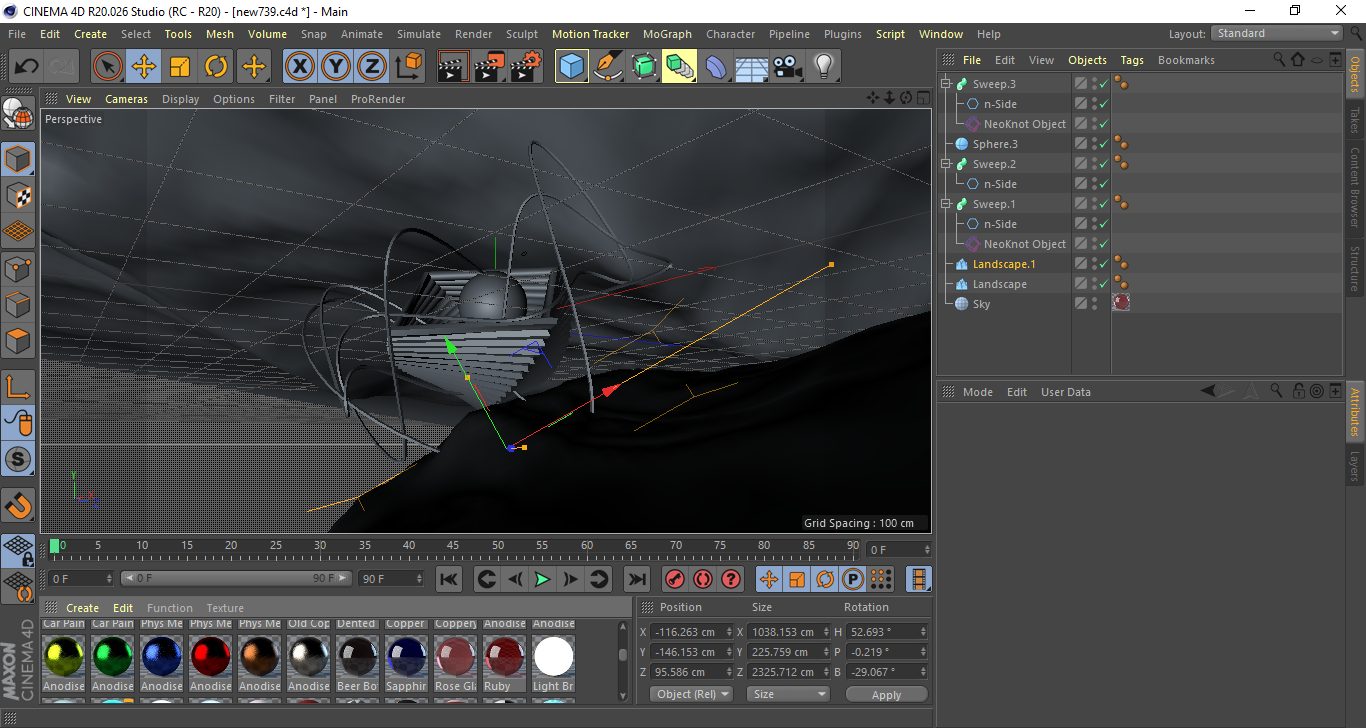Step the H rotation value spinner
The width and height of the screenshot is (1366, 728).
click(922, 632)
